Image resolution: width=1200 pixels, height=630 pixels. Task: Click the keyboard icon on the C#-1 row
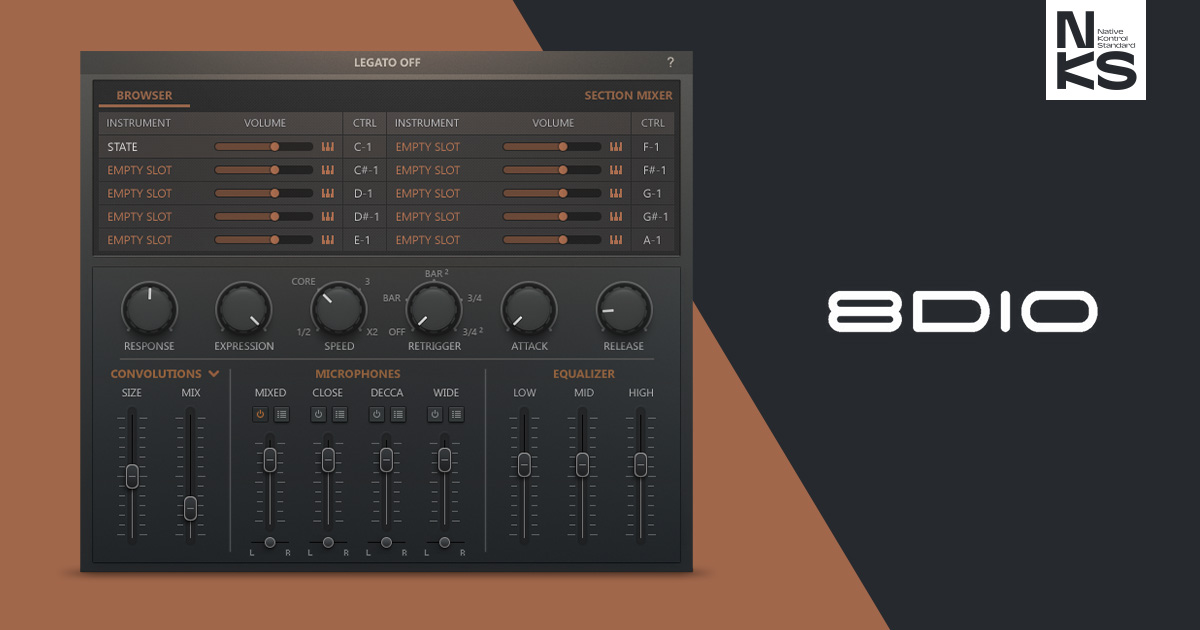point(328,170)
